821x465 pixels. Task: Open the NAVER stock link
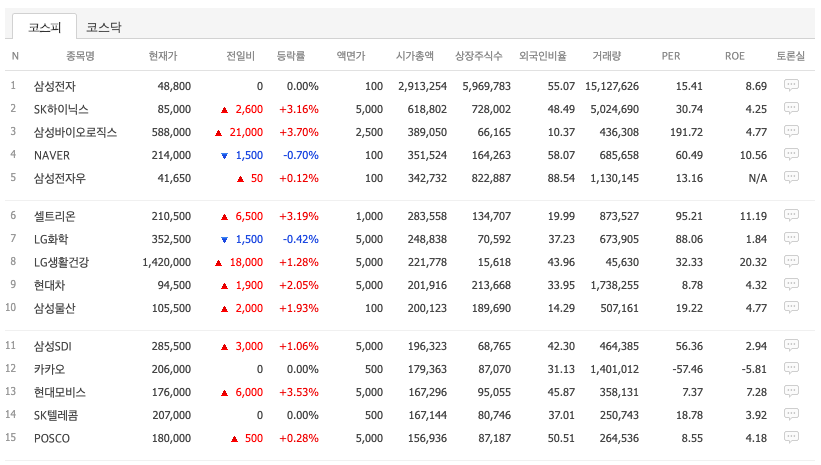[x=52, y=155]
